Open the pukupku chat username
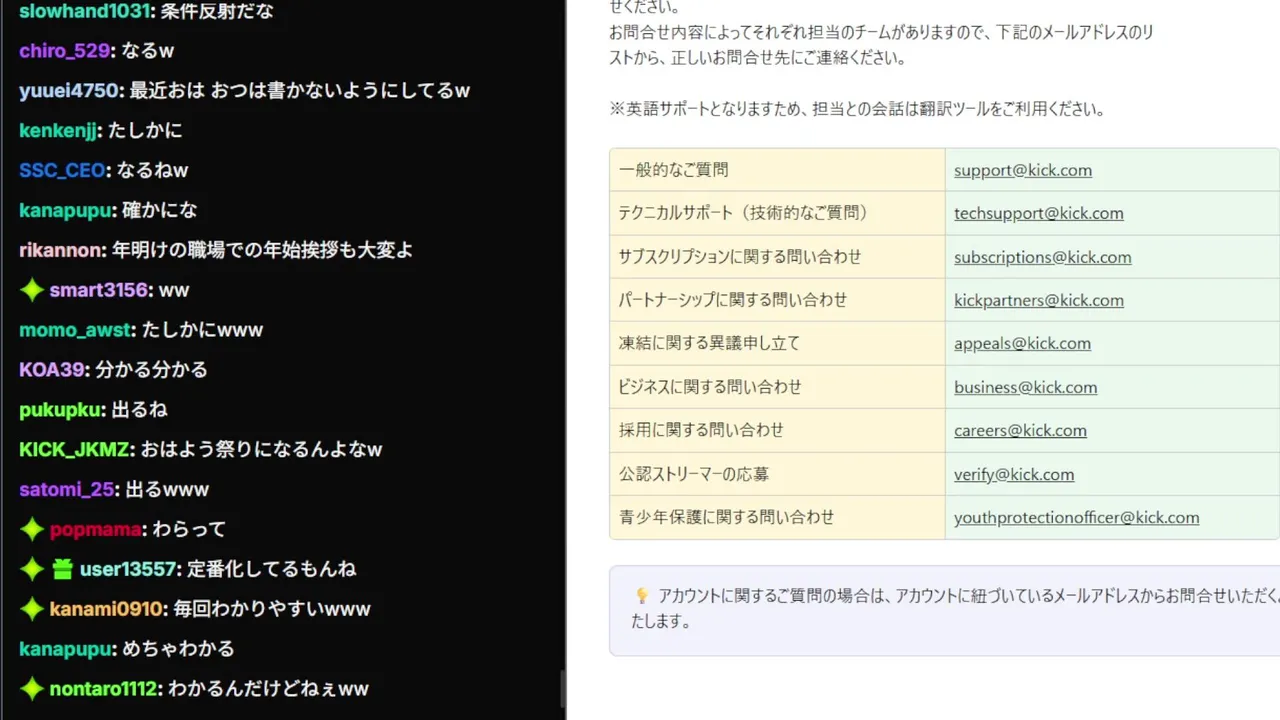Viewport: 1280px width, 720px height. pos(61,410)
